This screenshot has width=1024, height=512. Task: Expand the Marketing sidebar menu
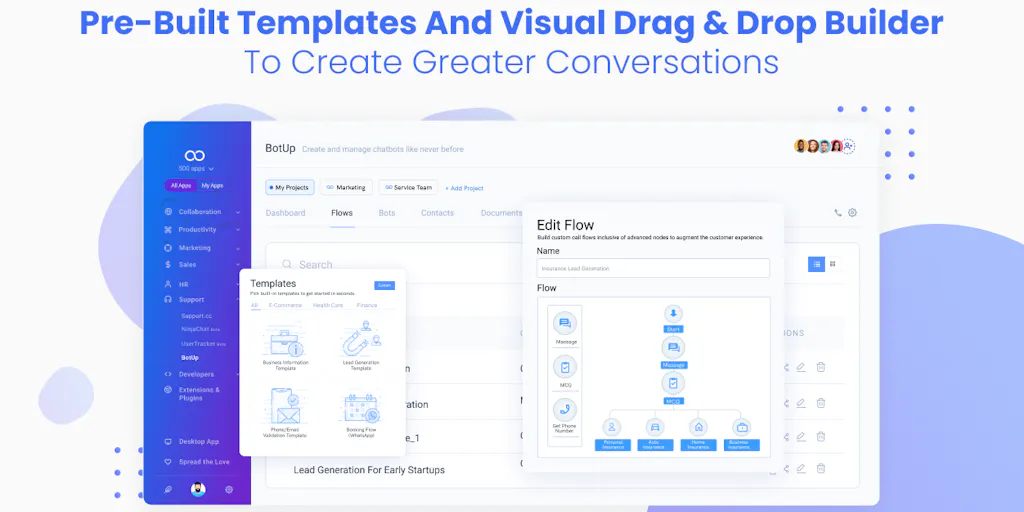pos(201,248)
